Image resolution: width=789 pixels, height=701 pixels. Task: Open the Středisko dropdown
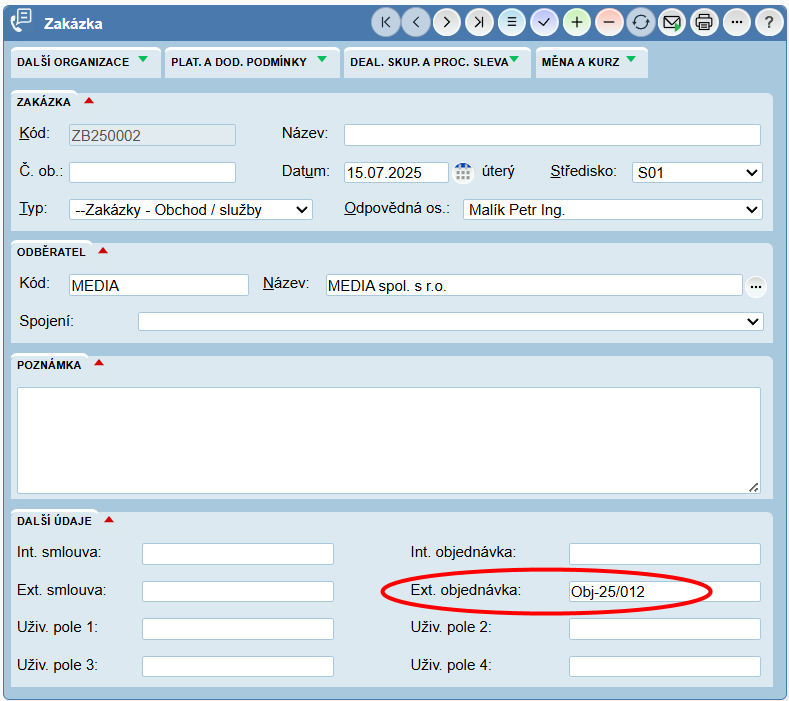697,172
